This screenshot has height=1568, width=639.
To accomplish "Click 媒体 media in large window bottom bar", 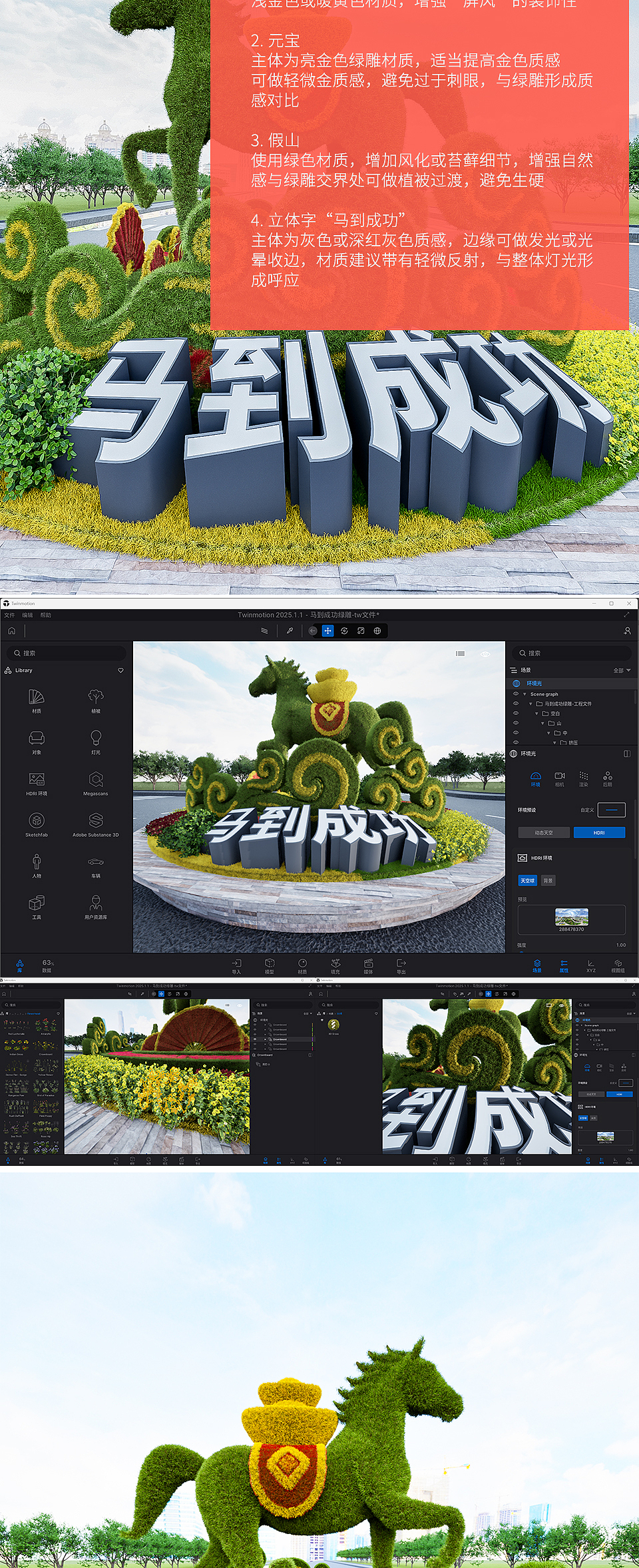I will click(x=368, y=966).
